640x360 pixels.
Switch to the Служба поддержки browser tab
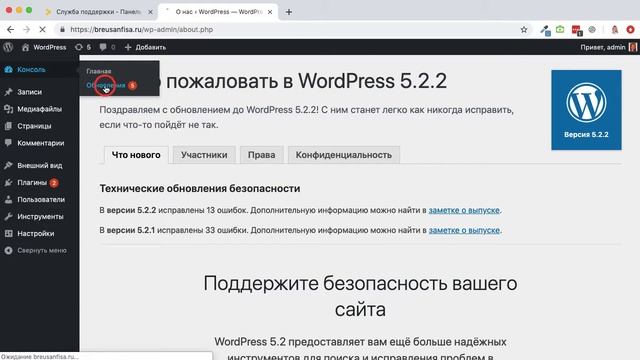click(98, 12)
